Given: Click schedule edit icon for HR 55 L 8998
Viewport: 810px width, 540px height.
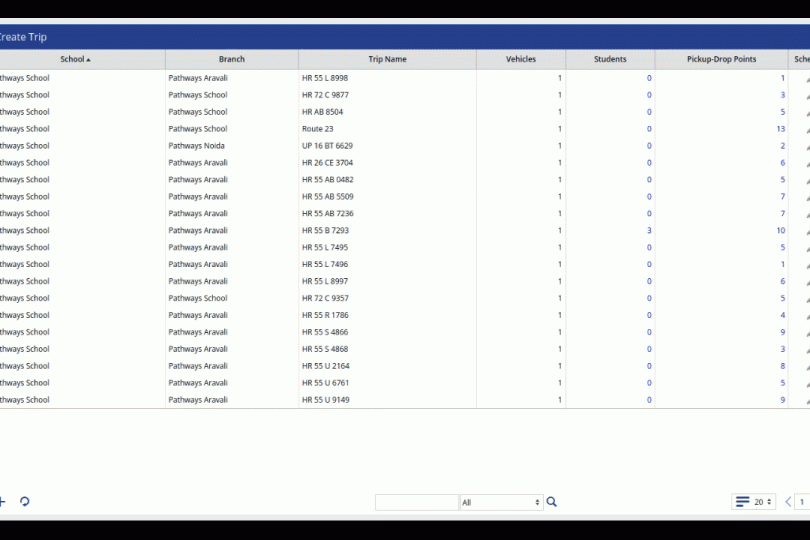Looking at the screenshot, I should click(806, 79).
